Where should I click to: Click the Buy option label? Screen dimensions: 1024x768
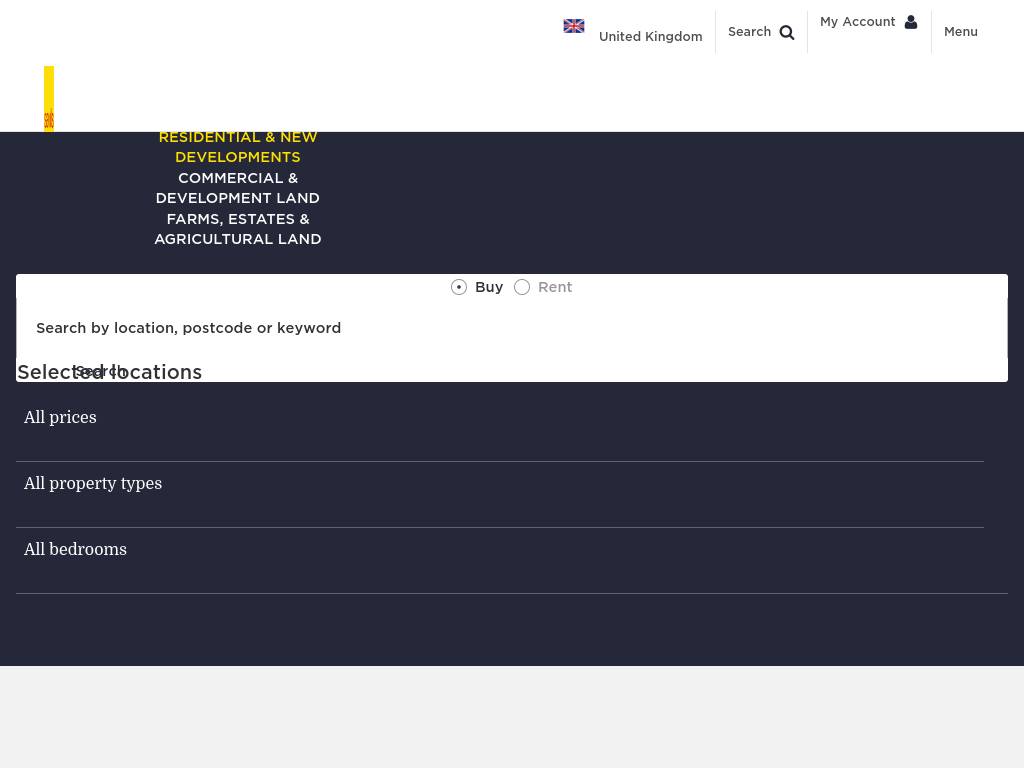pyautogui.click(x=488, y=287)
